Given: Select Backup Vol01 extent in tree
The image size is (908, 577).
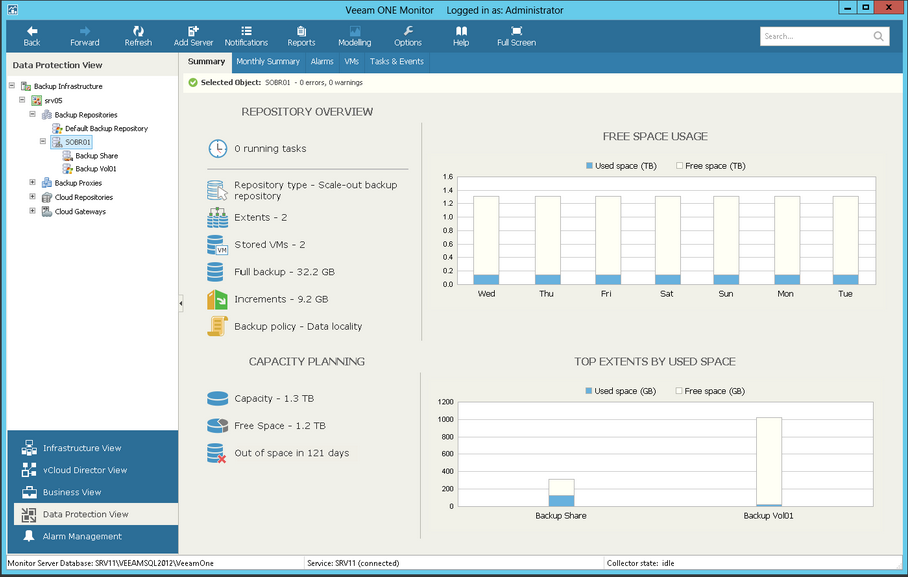Looking at the screenshot, I should (x=96, y=169).
